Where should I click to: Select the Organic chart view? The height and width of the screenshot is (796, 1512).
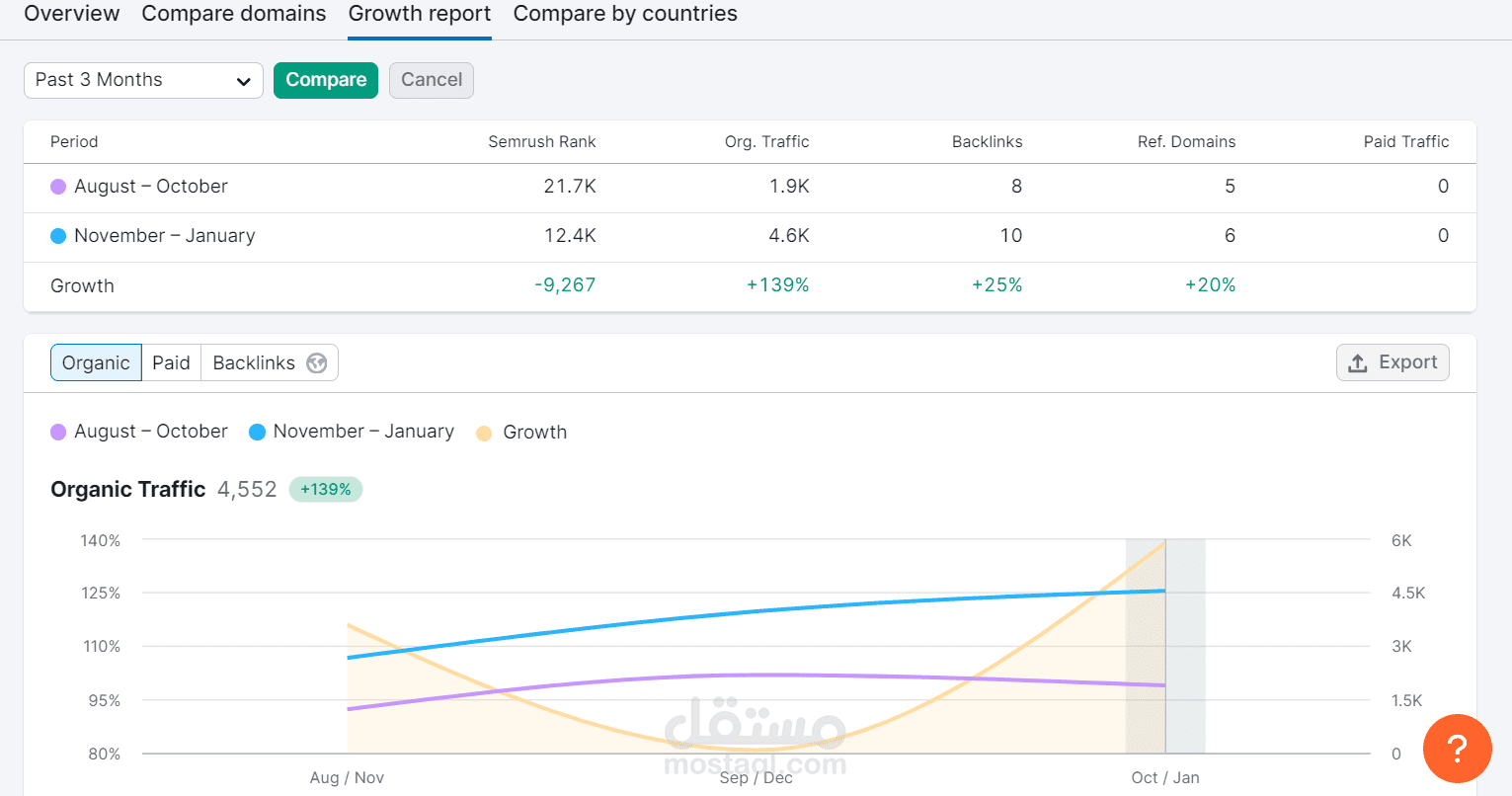coord(96,363)
